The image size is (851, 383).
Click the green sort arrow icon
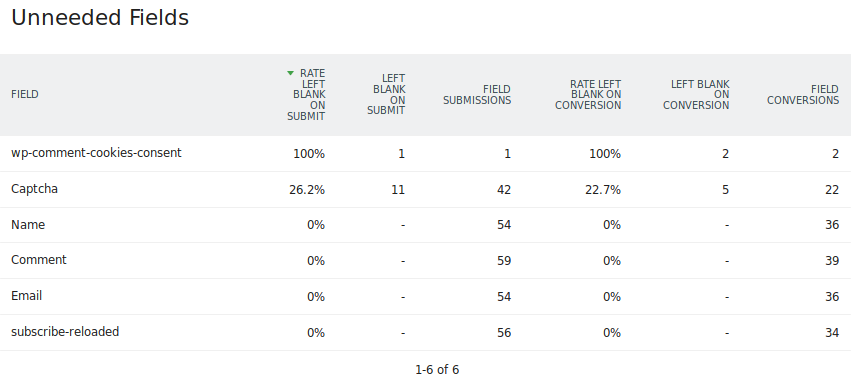[290, 73]
